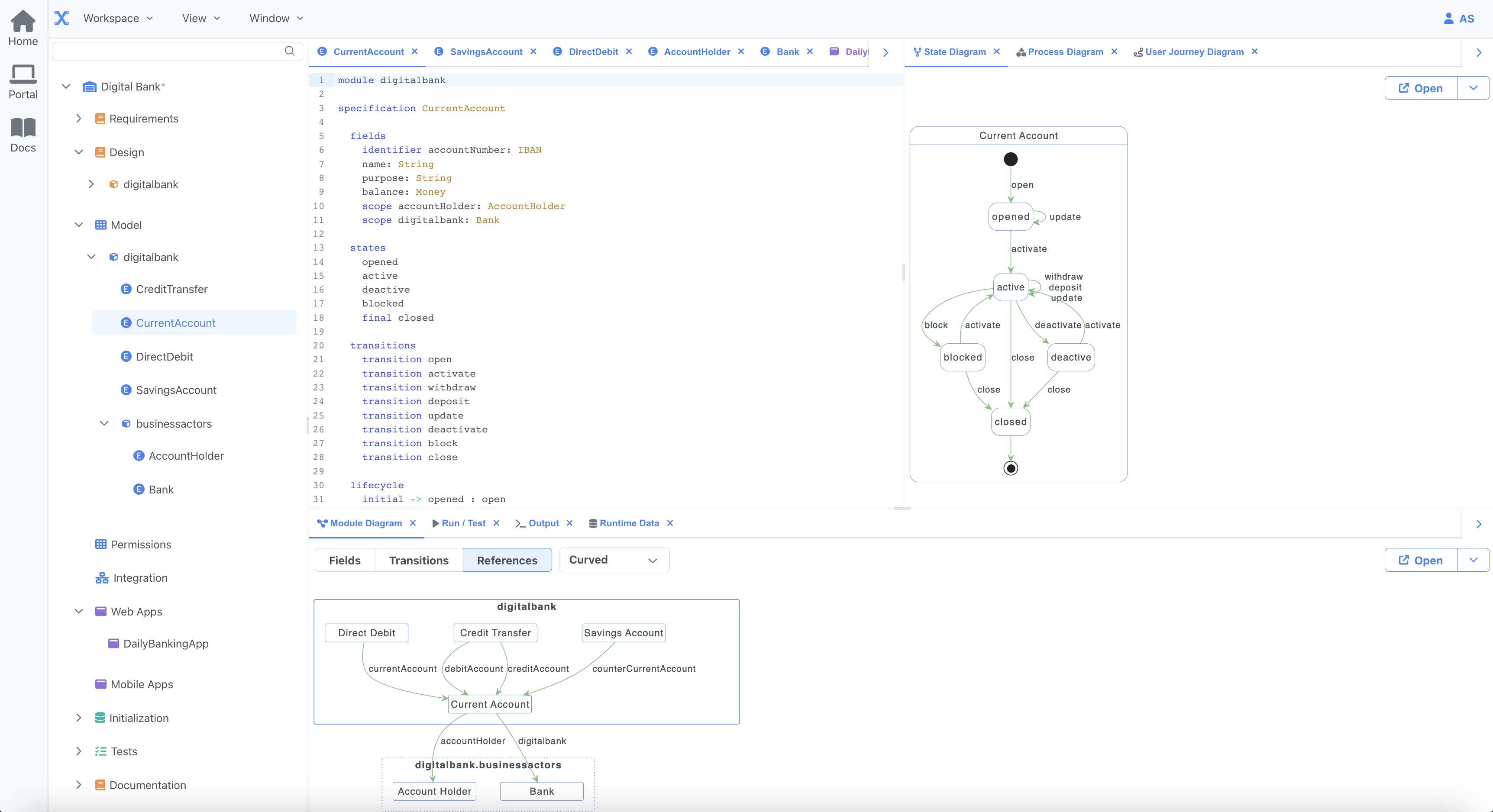Switch the Module Diagram to Fields view
The image size is (1493, 812).
click(x=344, y=560)
